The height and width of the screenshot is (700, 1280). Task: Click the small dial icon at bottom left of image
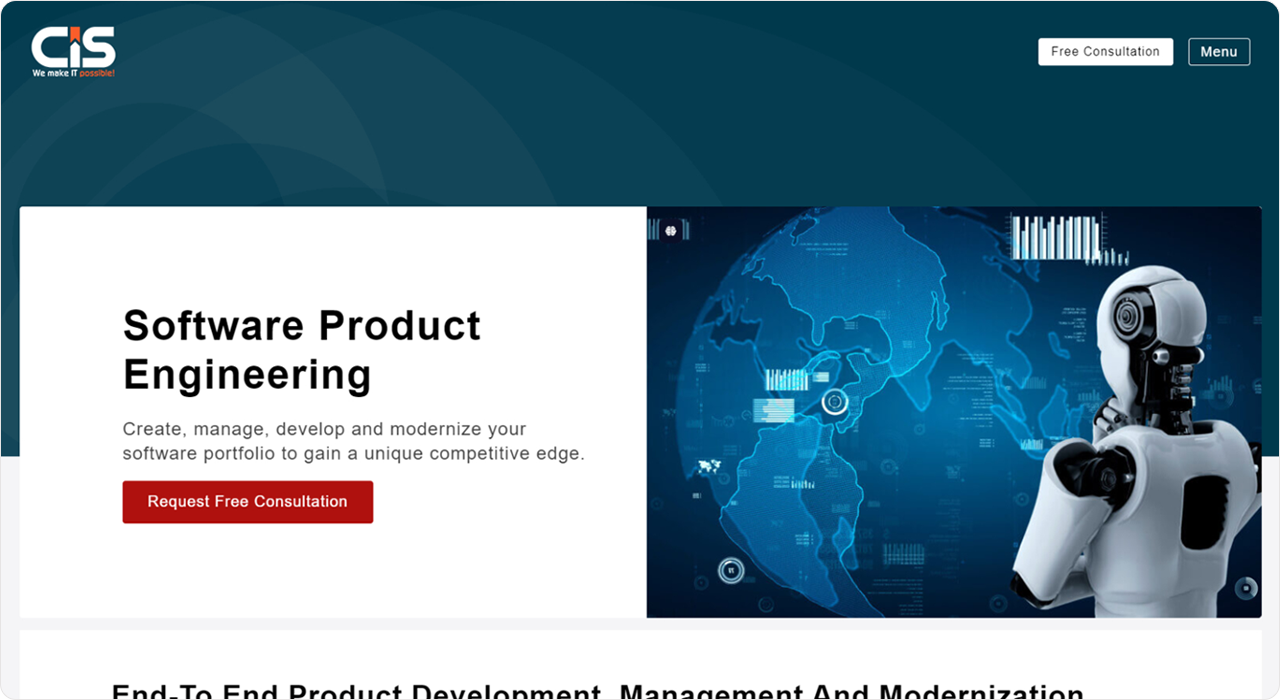[x=732, y=570]
